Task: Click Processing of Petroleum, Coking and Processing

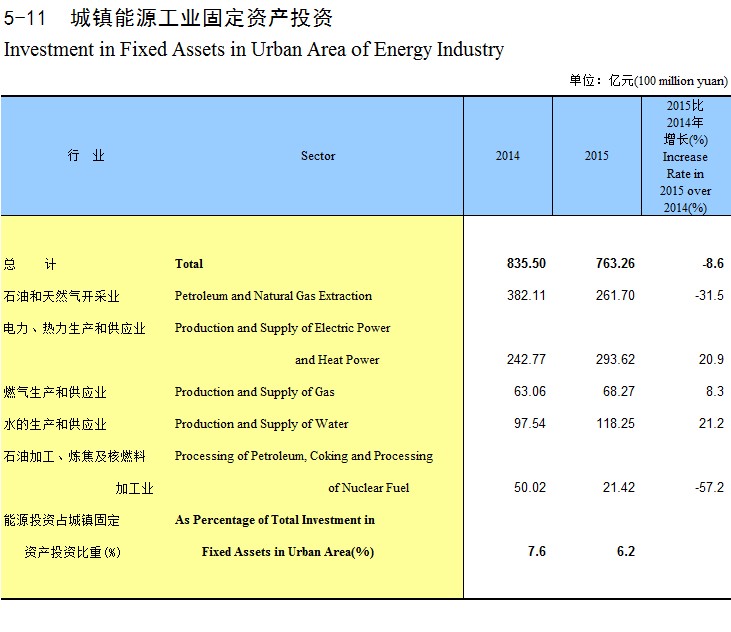Action: tap(304, 456)
